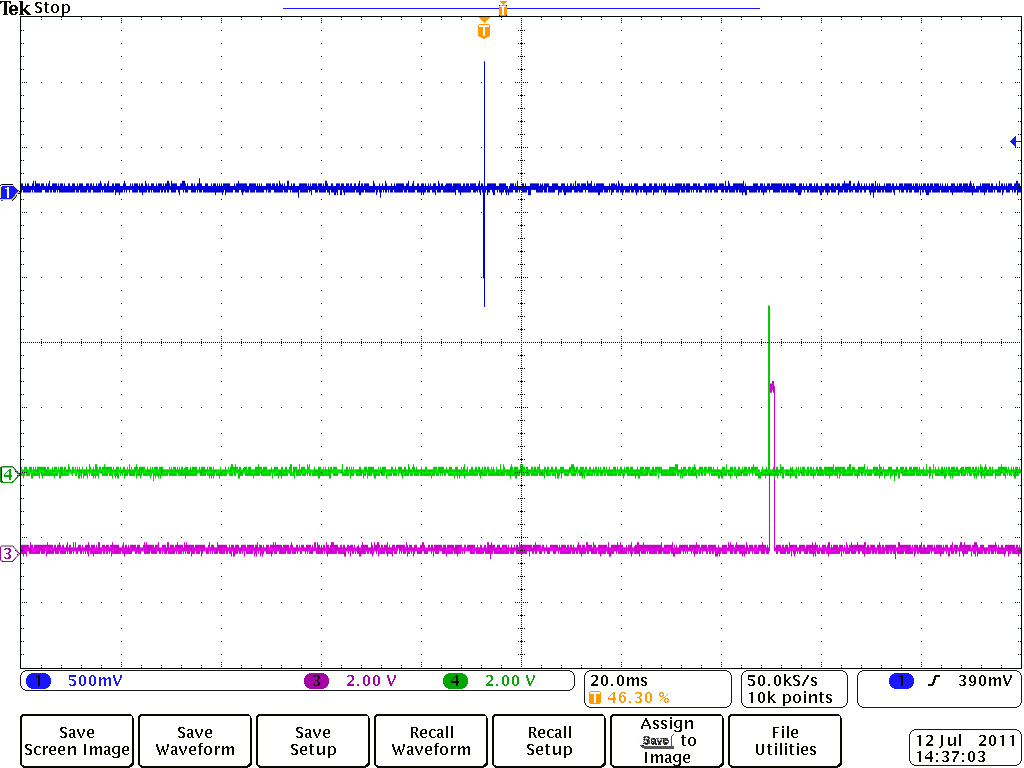The height and width of the screenshot is (768, 1024).
Task: Click the 50.0kS/s sample rate readout
Action: 782,681
